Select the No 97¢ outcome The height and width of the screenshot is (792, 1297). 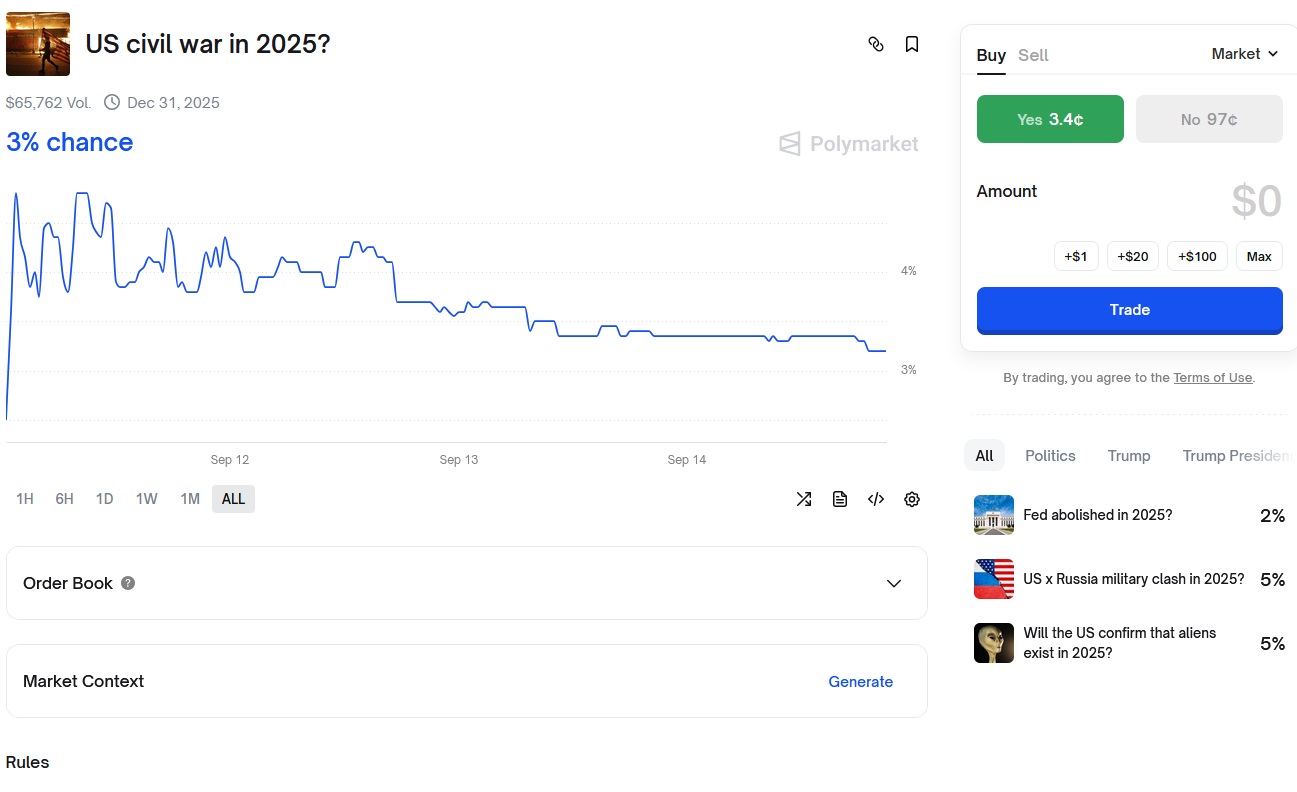click(x=1209, y=119)
